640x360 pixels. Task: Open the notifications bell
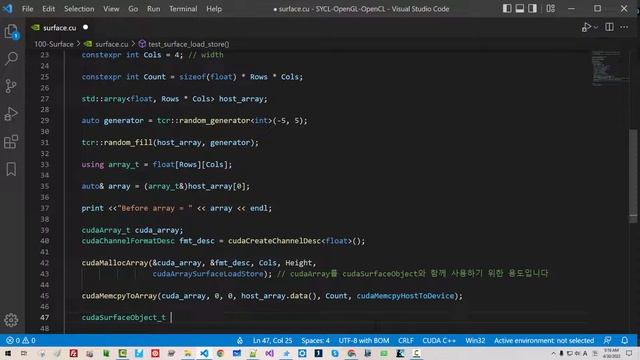(x=624, y=340)
